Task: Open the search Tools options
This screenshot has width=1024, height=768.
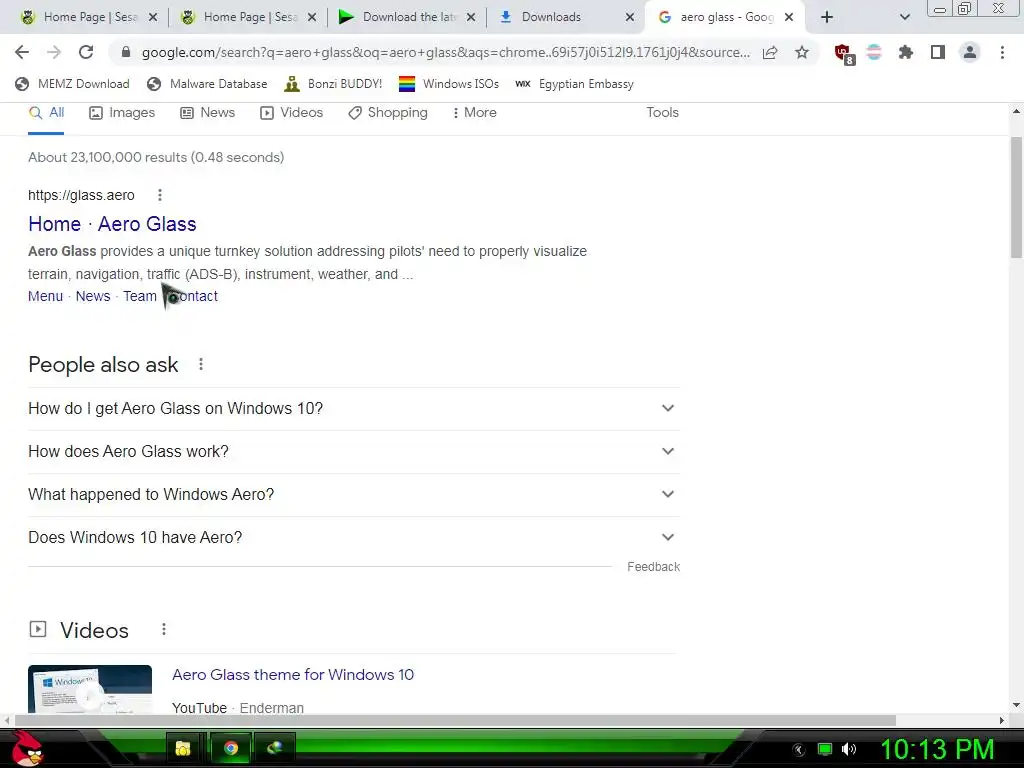Action: pos(662,112)
